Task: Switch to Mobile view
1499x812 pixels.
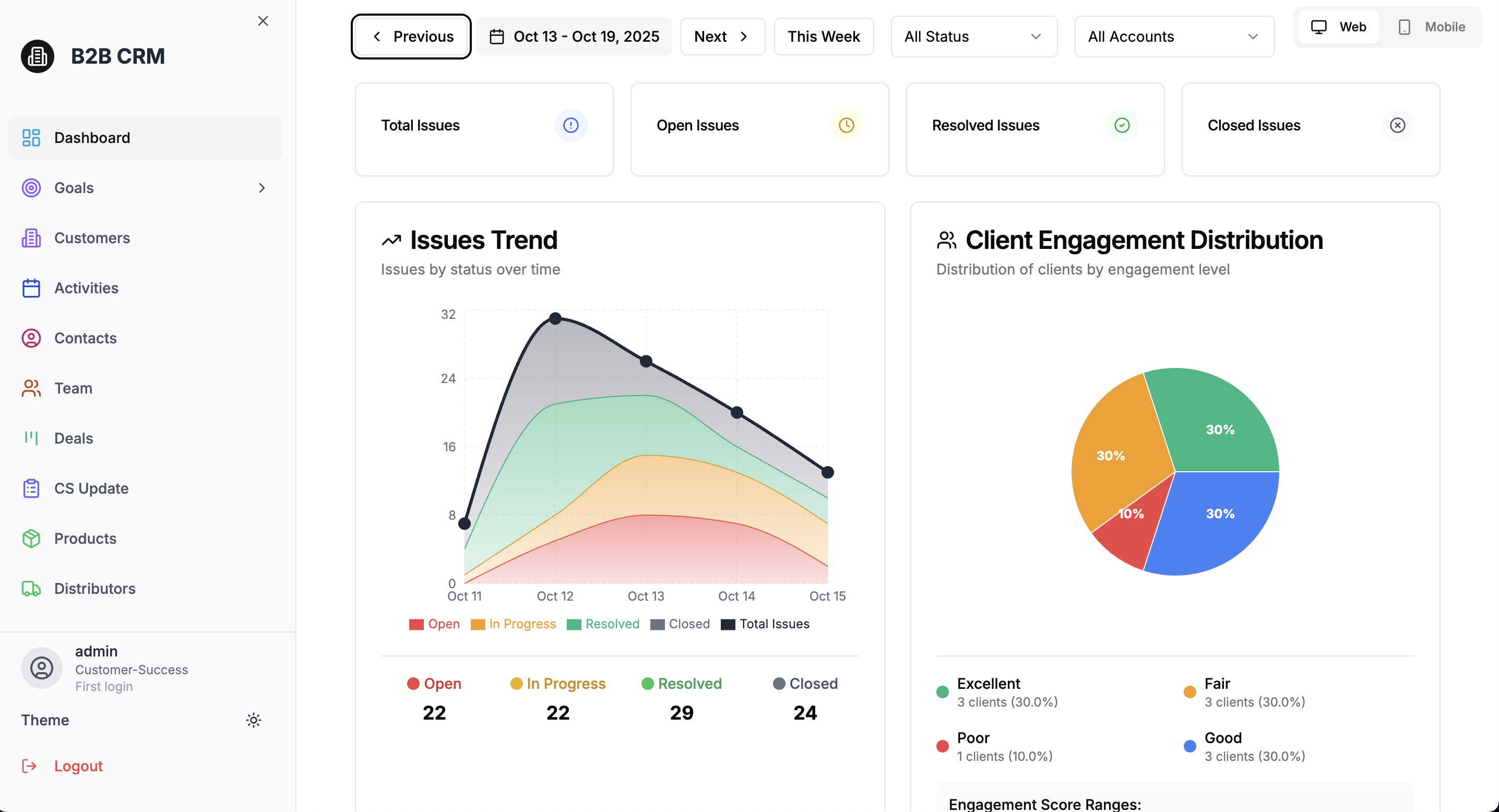Action: pyautogui.click(x=1432, y=27)
